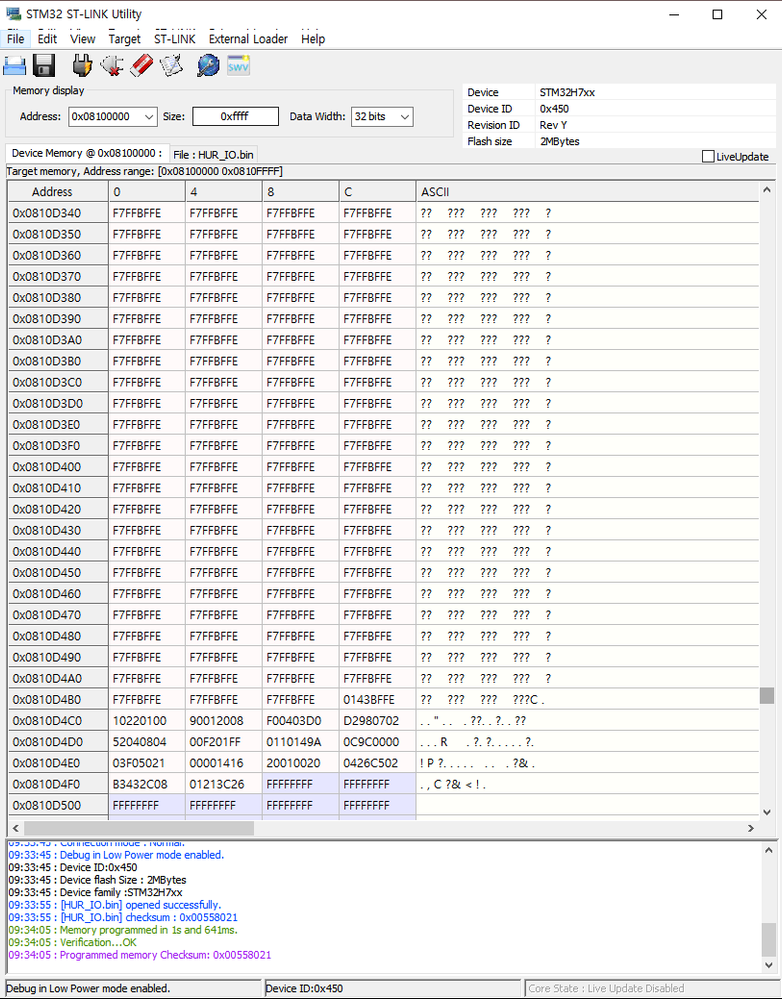Click the Address text field 0x08100000
Screen dimensions: 782x999
tap(105, 117)
